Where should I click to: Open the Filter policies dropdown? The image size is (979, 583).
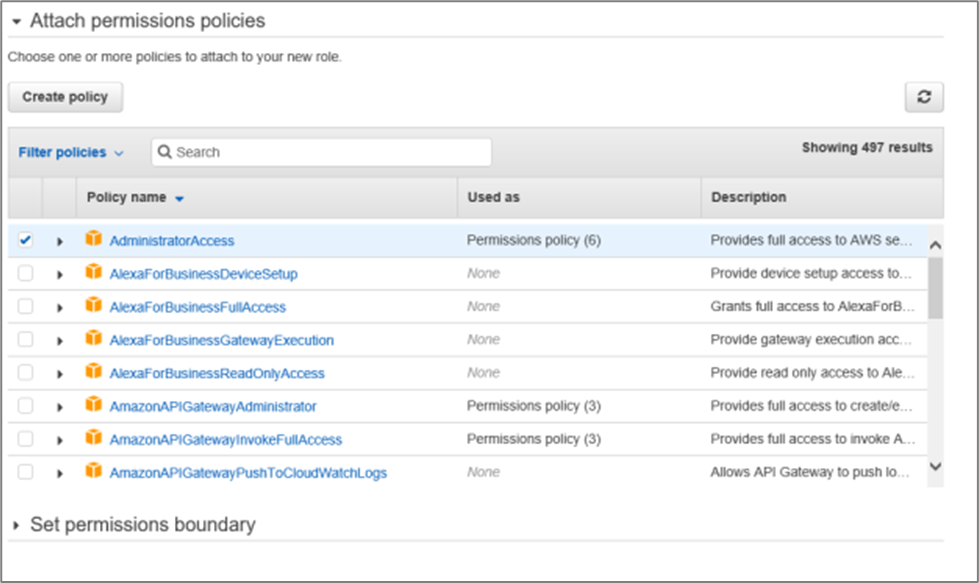point(70,152)
